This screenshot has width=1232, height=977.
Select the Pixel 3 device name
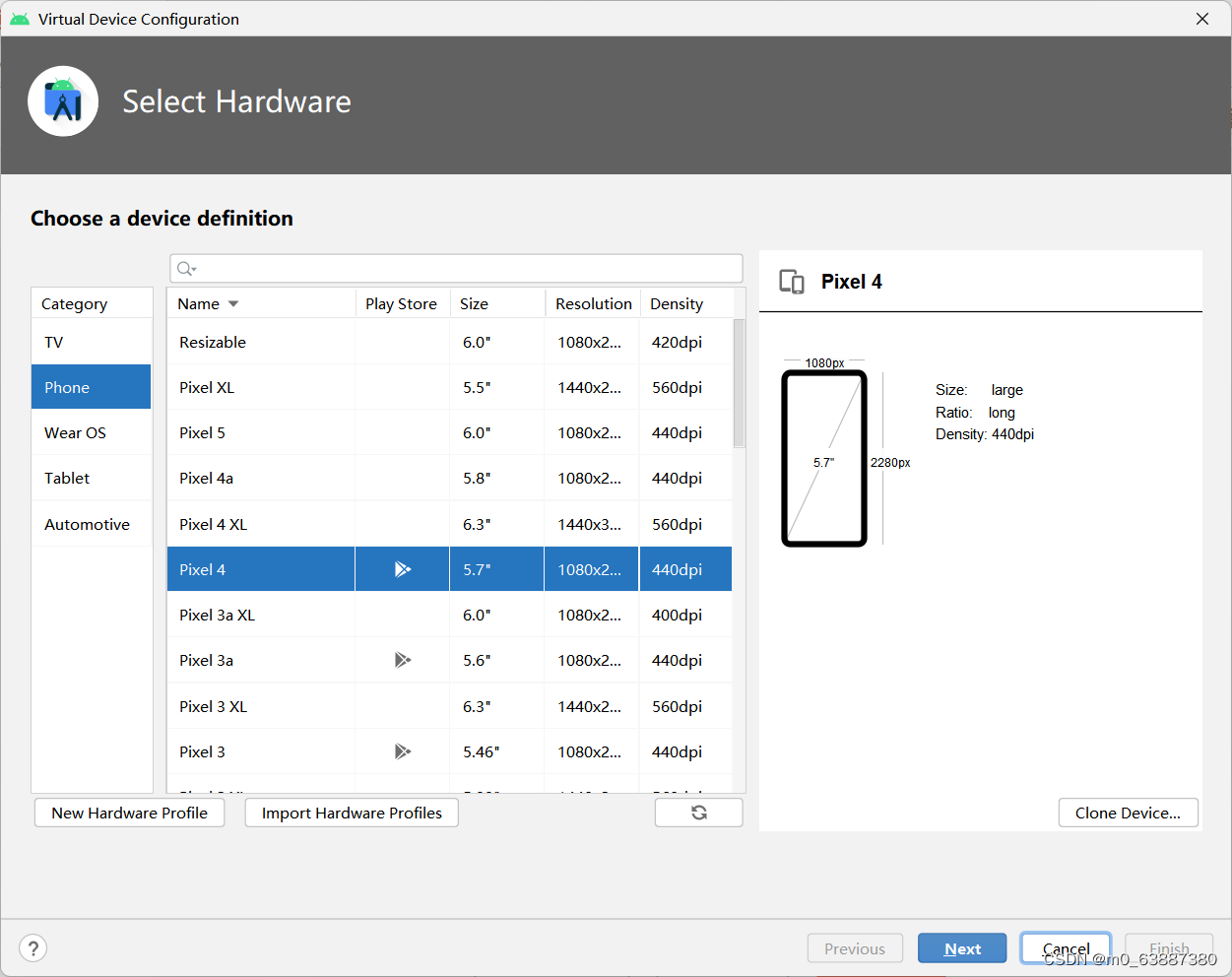(x=203, y=751)
